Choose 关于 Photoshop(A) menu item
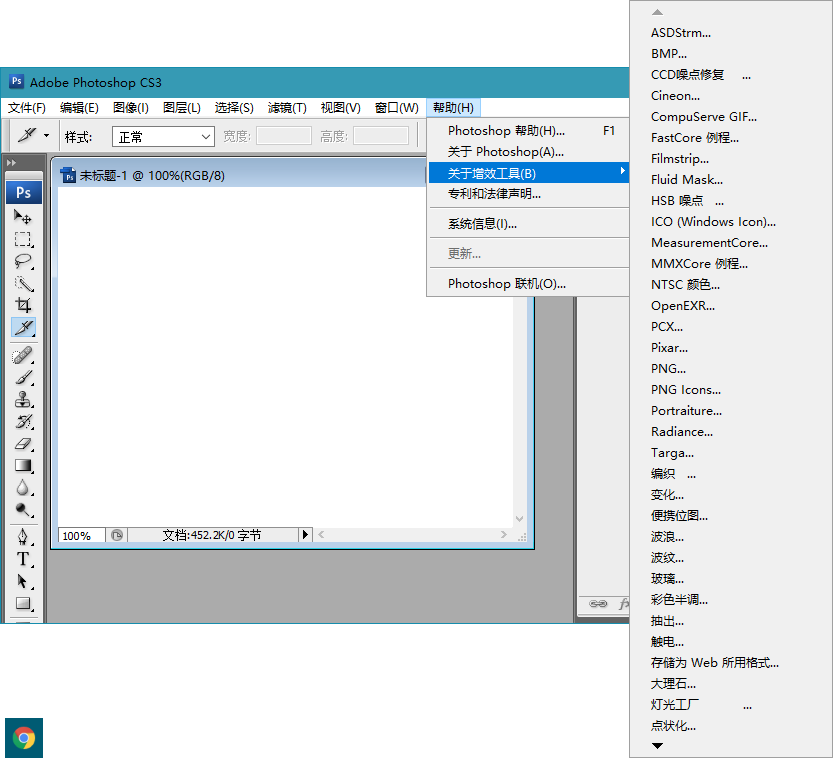This screenshot has width=833, height=758. coord(528,152)
